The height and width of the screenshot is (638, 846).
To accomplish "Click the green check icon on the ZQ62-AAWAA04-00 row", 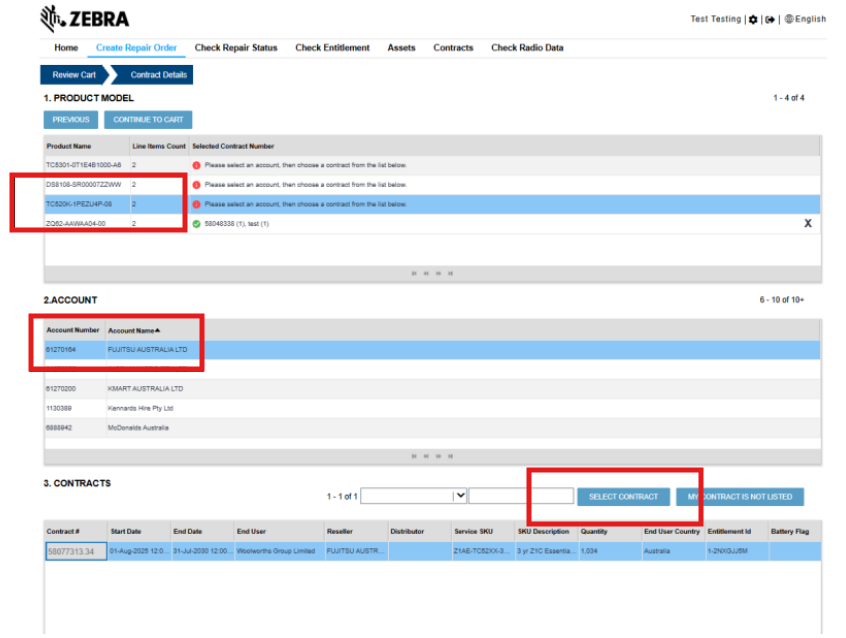I will [196, 223].
